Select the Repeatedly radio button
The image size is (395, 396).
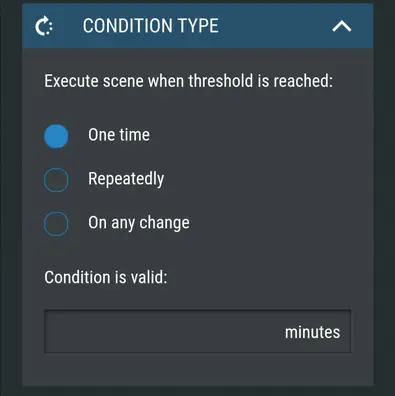(56, 180)
